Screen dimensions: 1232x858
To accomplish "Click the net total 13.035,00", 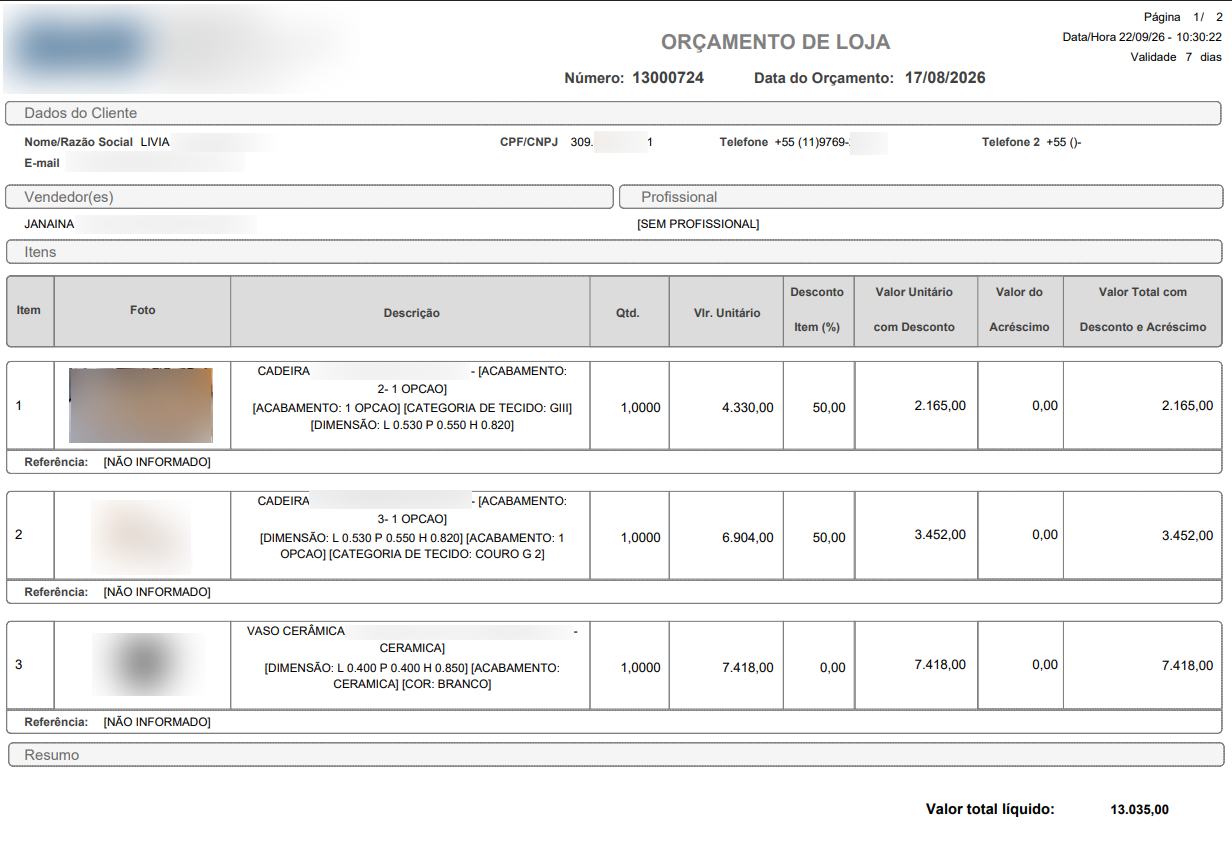I will click(x=1139, y=809).
